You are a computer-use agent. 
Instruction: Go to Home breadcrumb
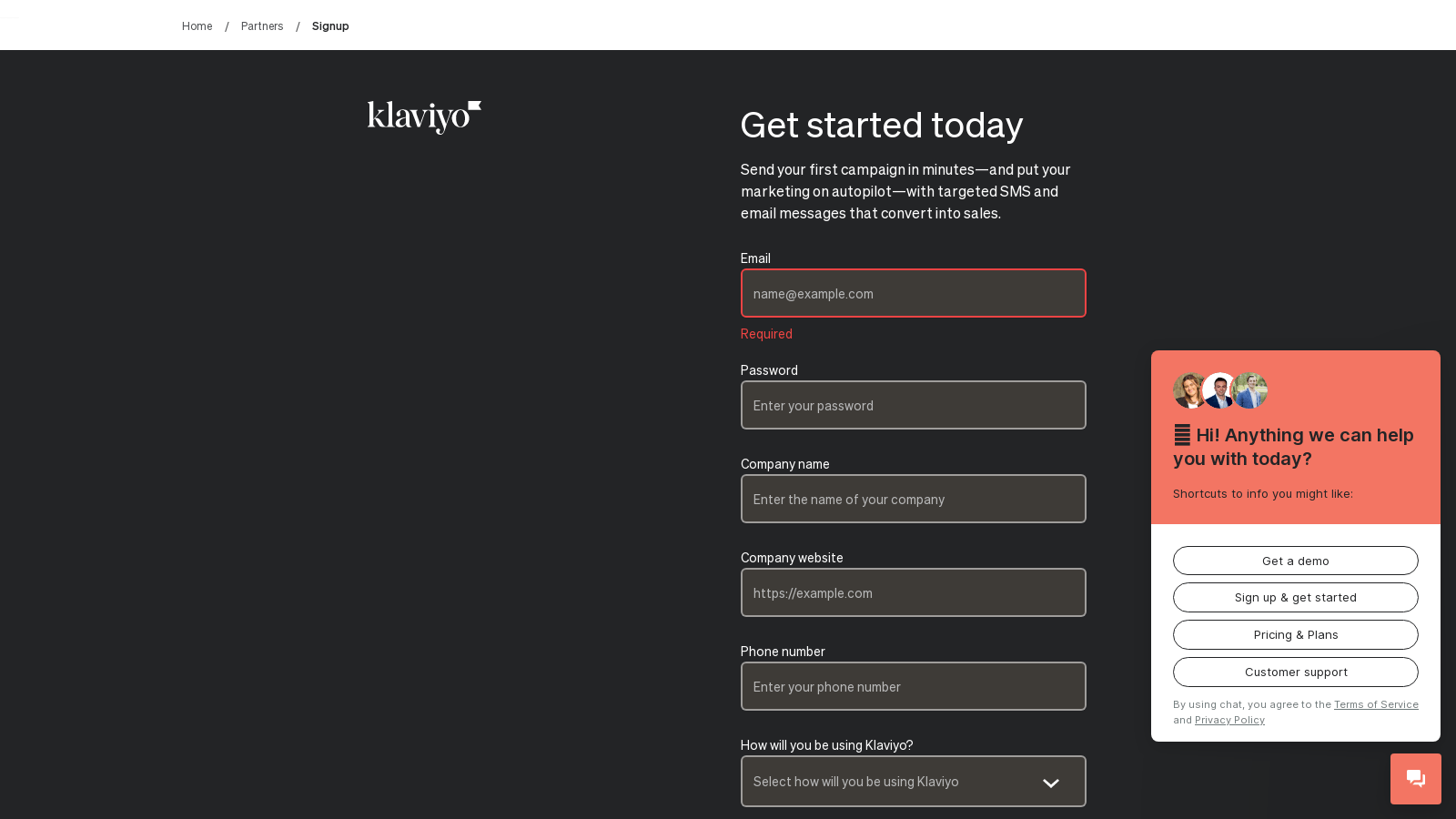[197, 26]
